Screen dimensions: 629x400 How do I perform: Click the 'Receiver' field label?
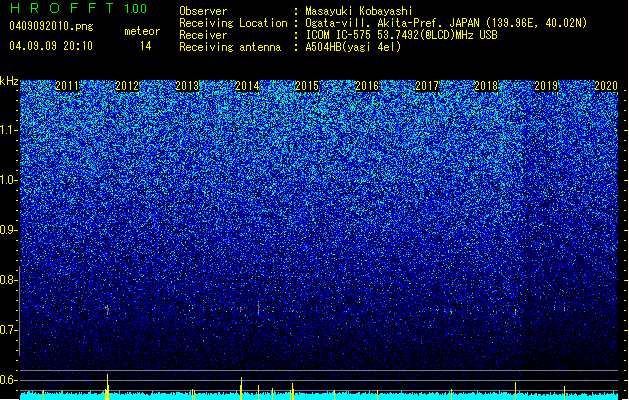click(x=203, y=35)
